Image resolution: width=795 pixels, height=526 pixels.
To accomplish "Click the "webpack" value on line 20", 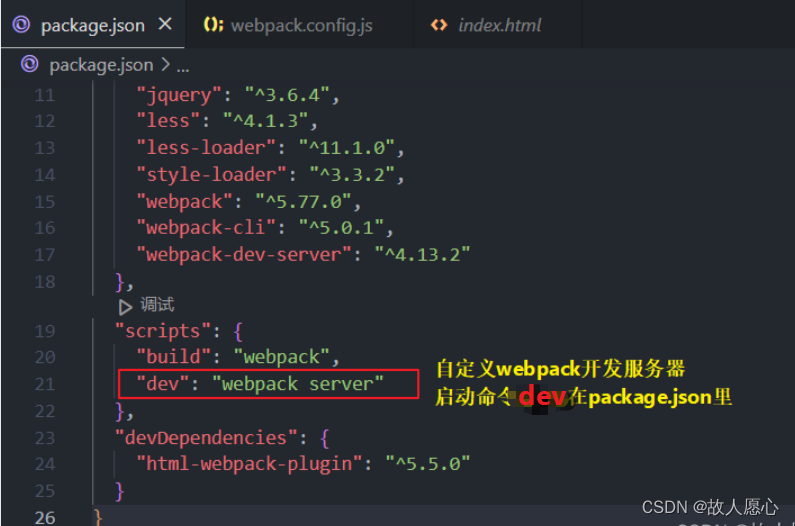I will [x=282, y=357].
